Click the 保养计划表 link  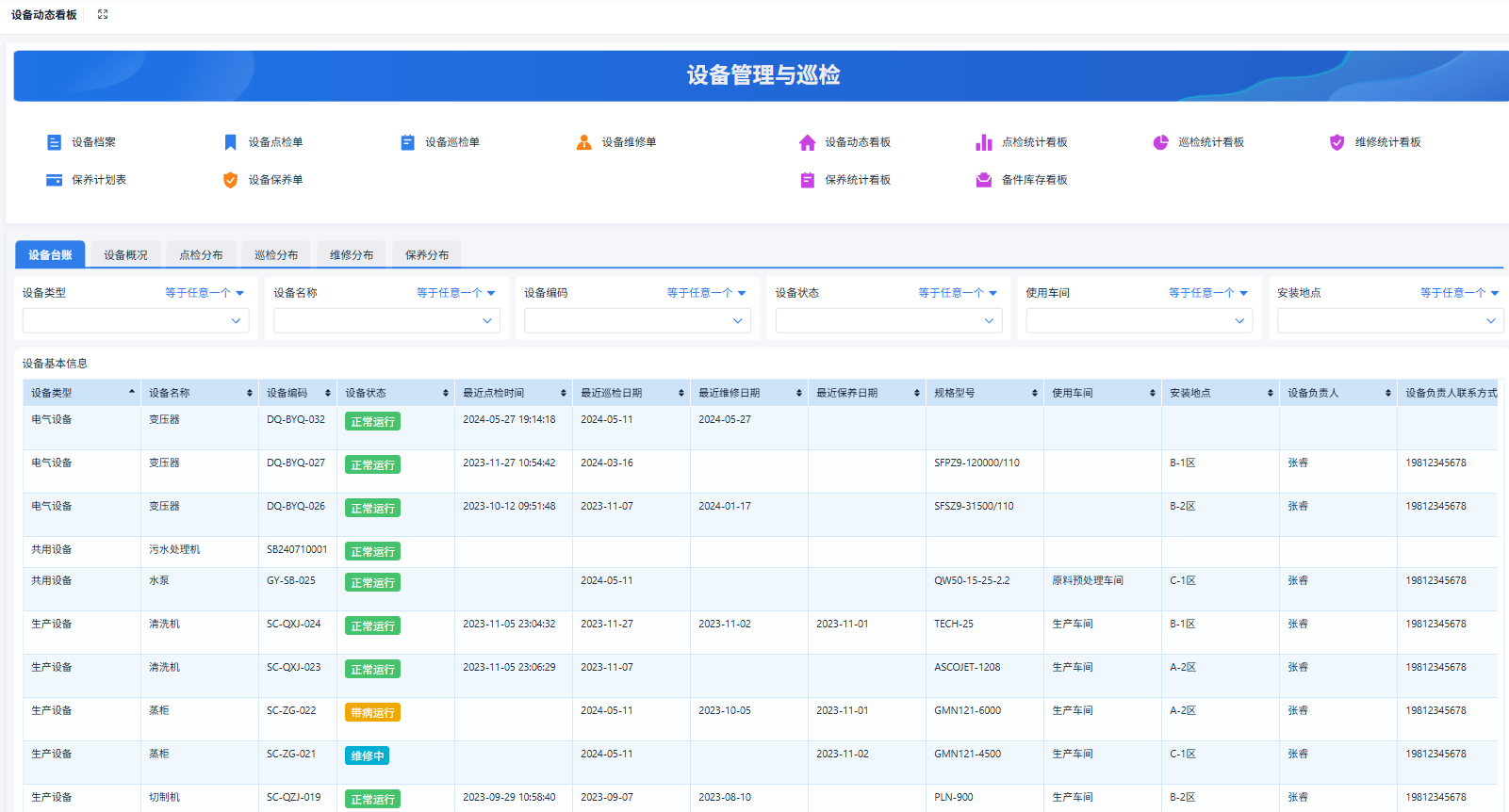99,180
